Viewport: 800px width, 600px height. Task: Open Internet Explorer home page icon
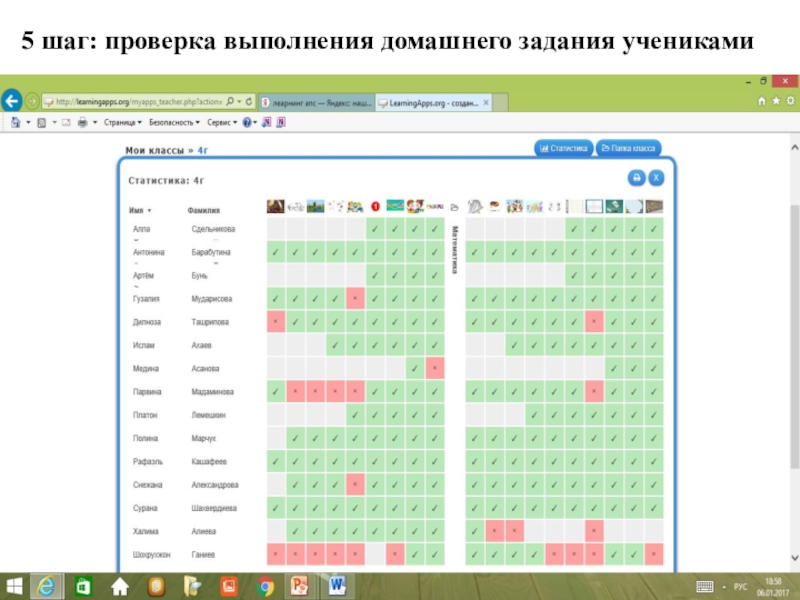[762, 101]
